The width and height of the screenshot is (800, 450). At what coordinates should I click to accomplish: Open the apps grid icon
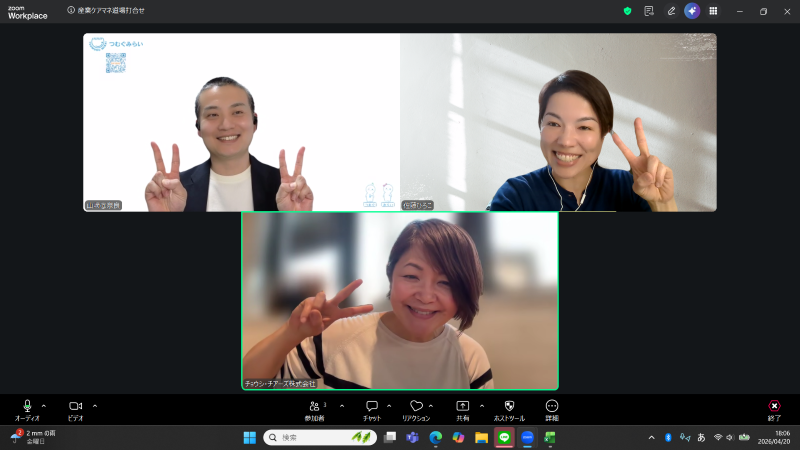pos(713,11)
